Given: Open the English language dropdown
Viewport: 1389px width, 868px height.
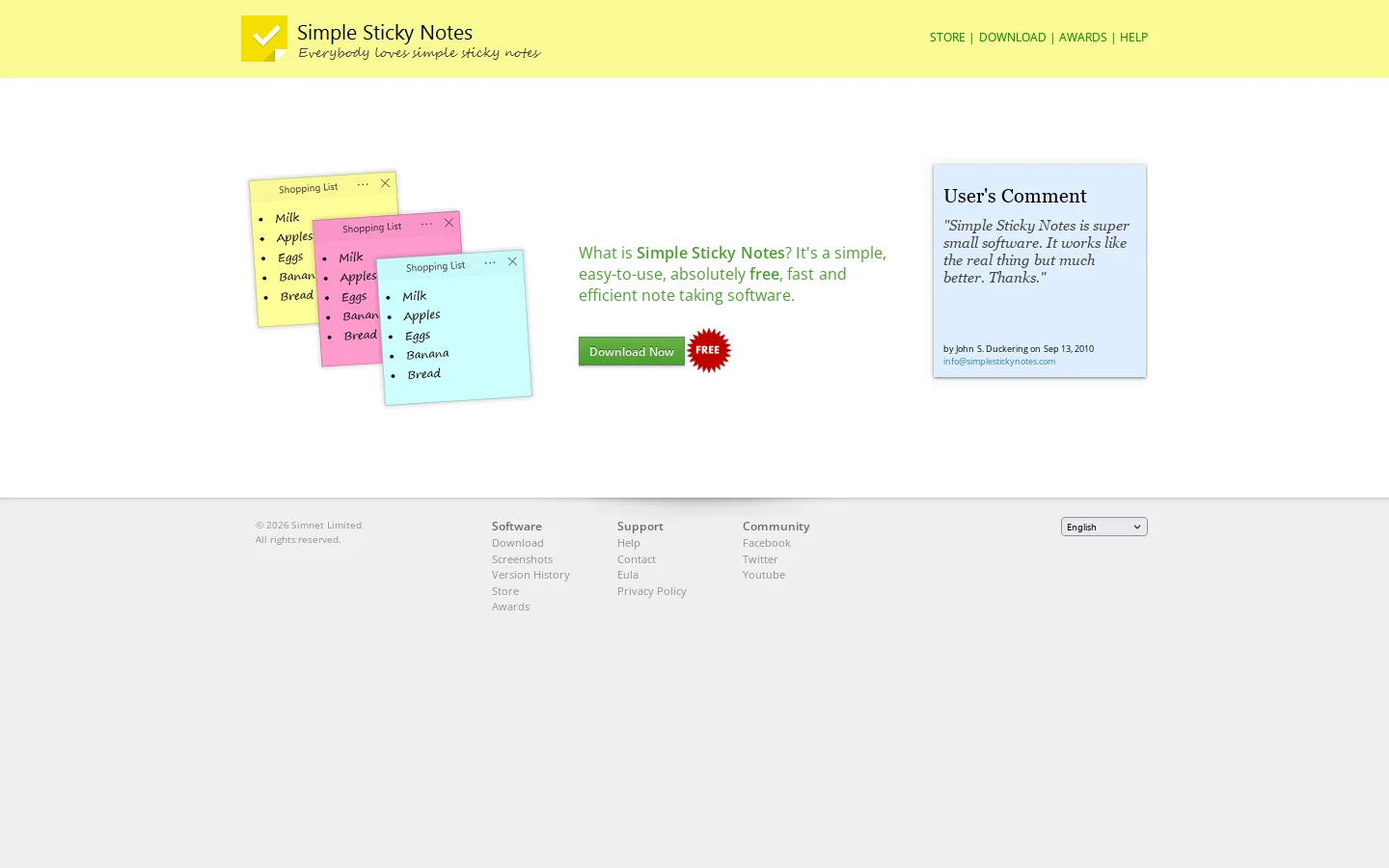Looking at the screenshot, I should (x=1103, y=527).
